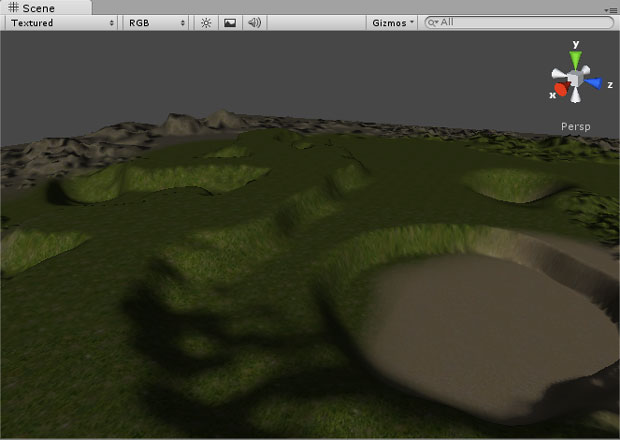This screenshot has width=620, height=440.
Task: Toggle skybox and effects picture icon
Action: pos(230,22)
